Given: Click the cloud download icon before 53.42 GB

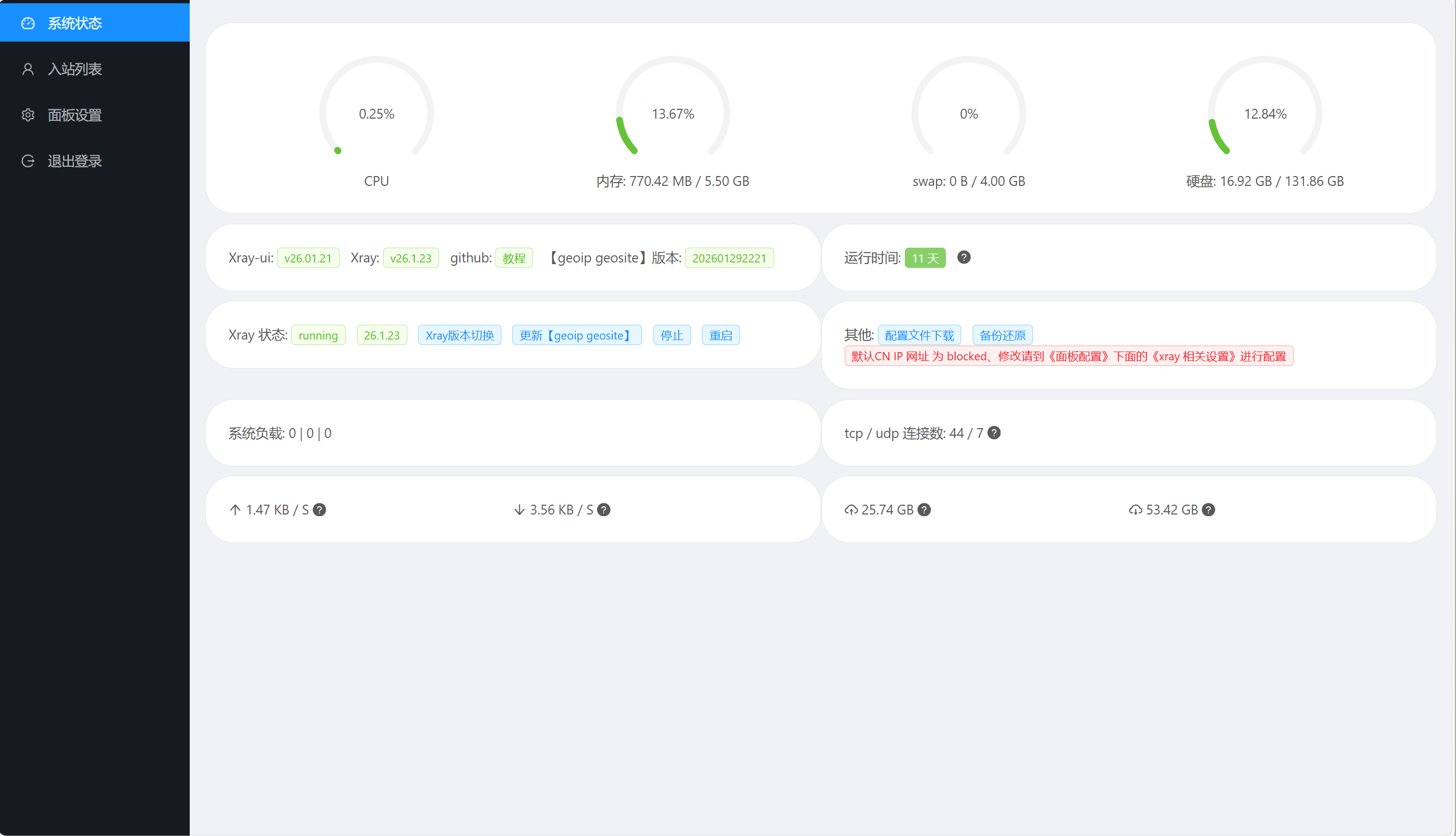Looking at the screenshot, I should click(x=1135, y=510).
